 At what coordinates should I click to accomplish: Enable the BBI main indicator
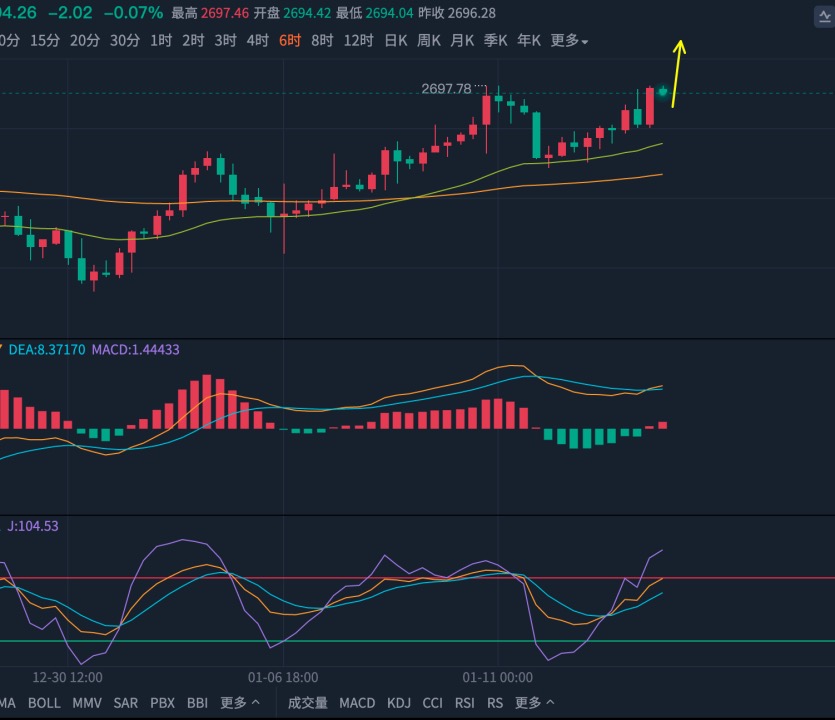coord(197,703)
